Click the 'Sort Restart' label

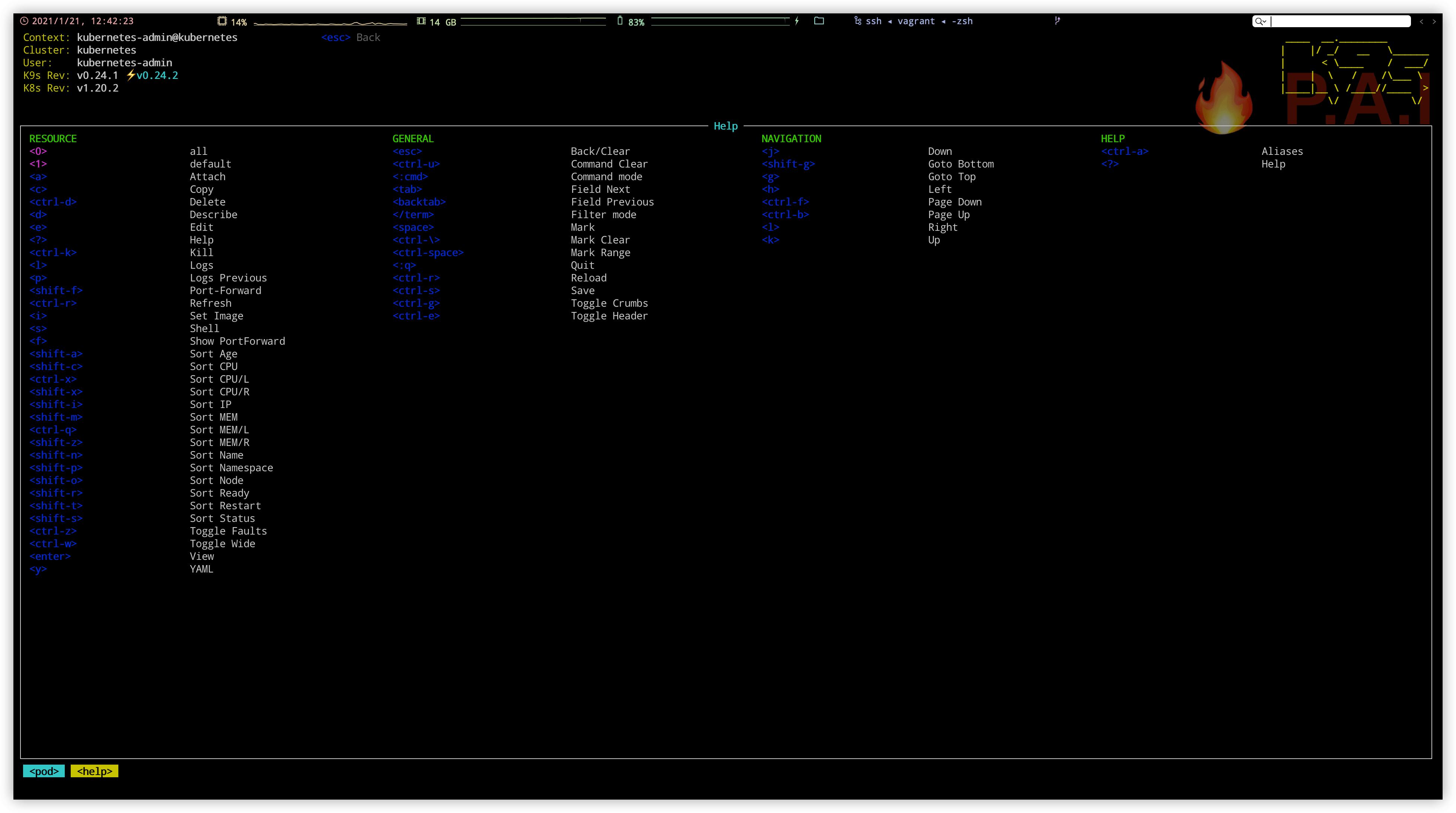click(226, 506)
